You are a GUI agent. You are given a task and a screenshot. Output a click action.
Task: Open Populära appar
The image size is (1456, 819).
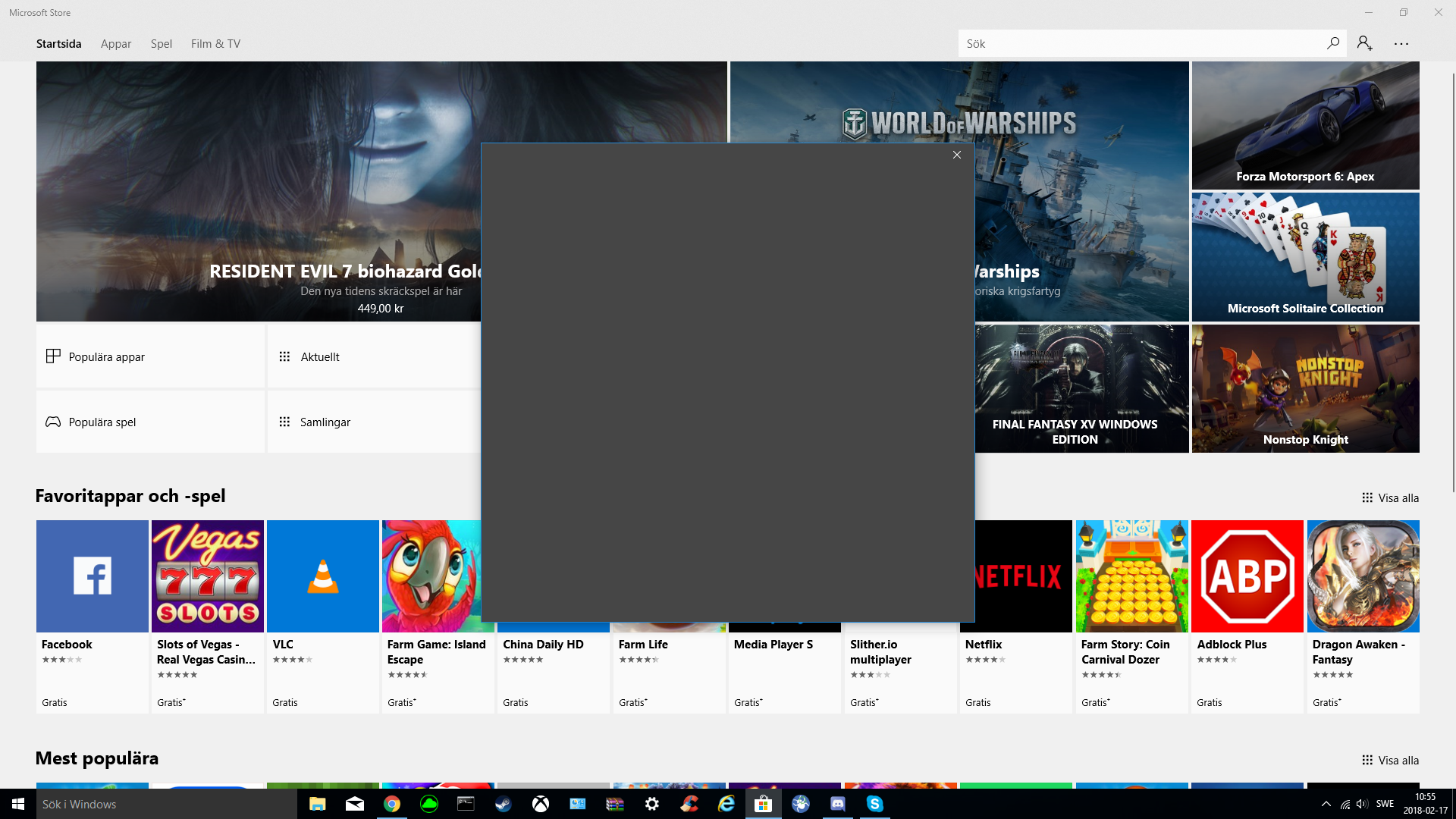[x=150, y=356]
